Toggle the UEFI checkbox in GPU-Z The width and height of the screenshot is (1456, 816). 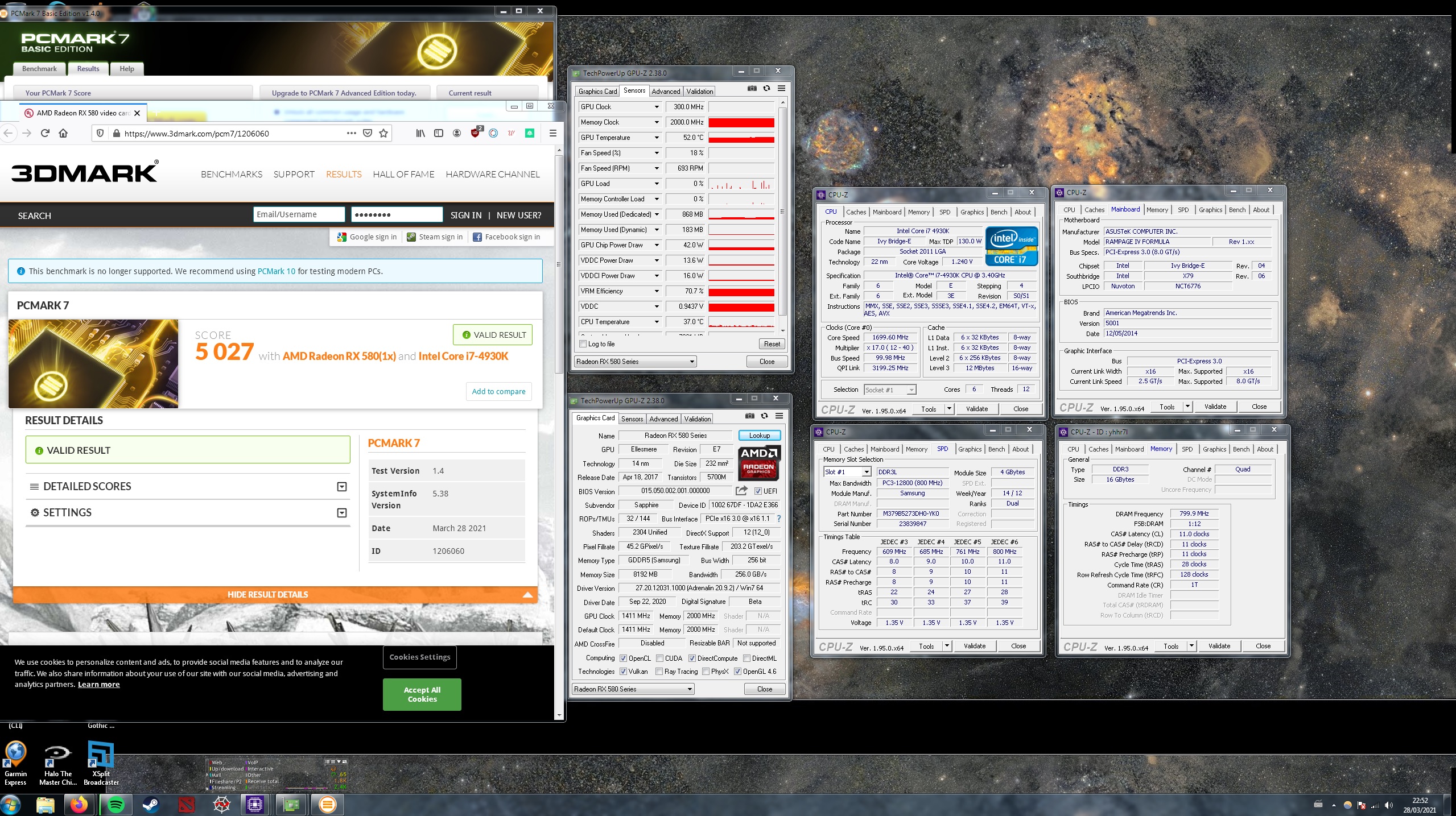[x=758, y=491]
